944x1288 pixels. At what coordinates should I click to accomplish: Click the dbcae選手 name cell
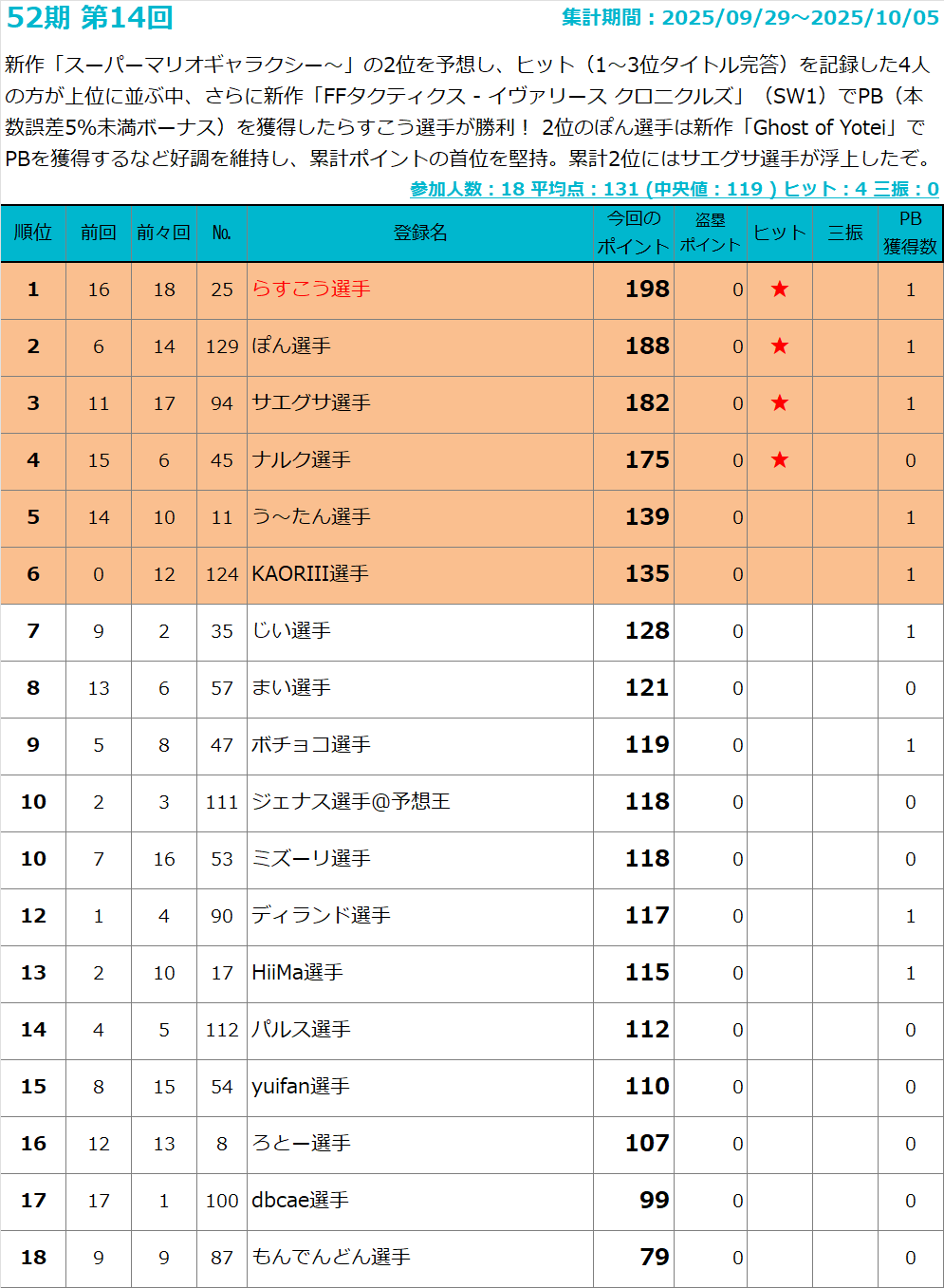click(x=300, y=1201)
